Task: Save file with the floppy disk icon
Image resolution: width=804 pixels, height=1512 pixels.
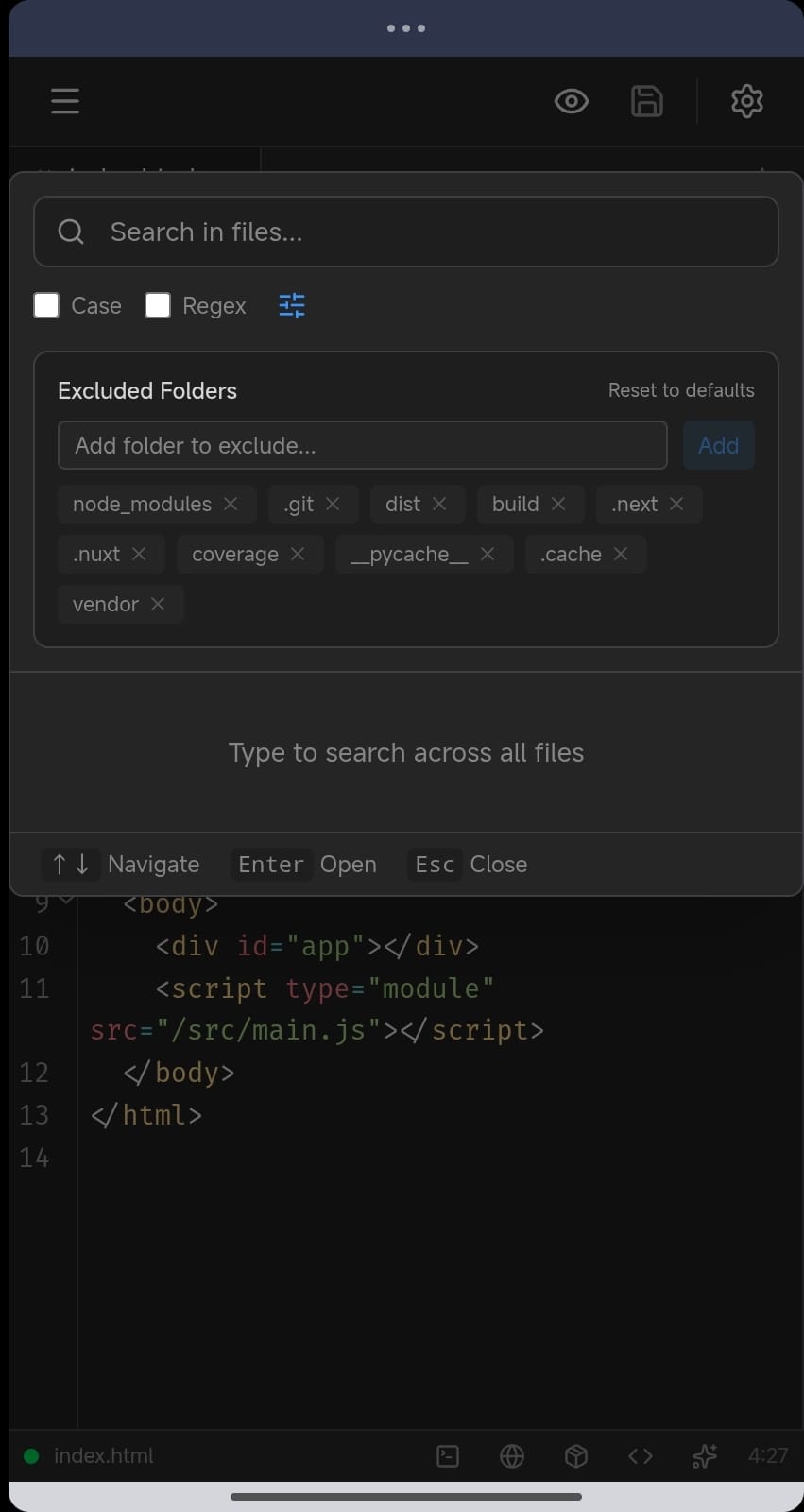Action: (647, 101)
